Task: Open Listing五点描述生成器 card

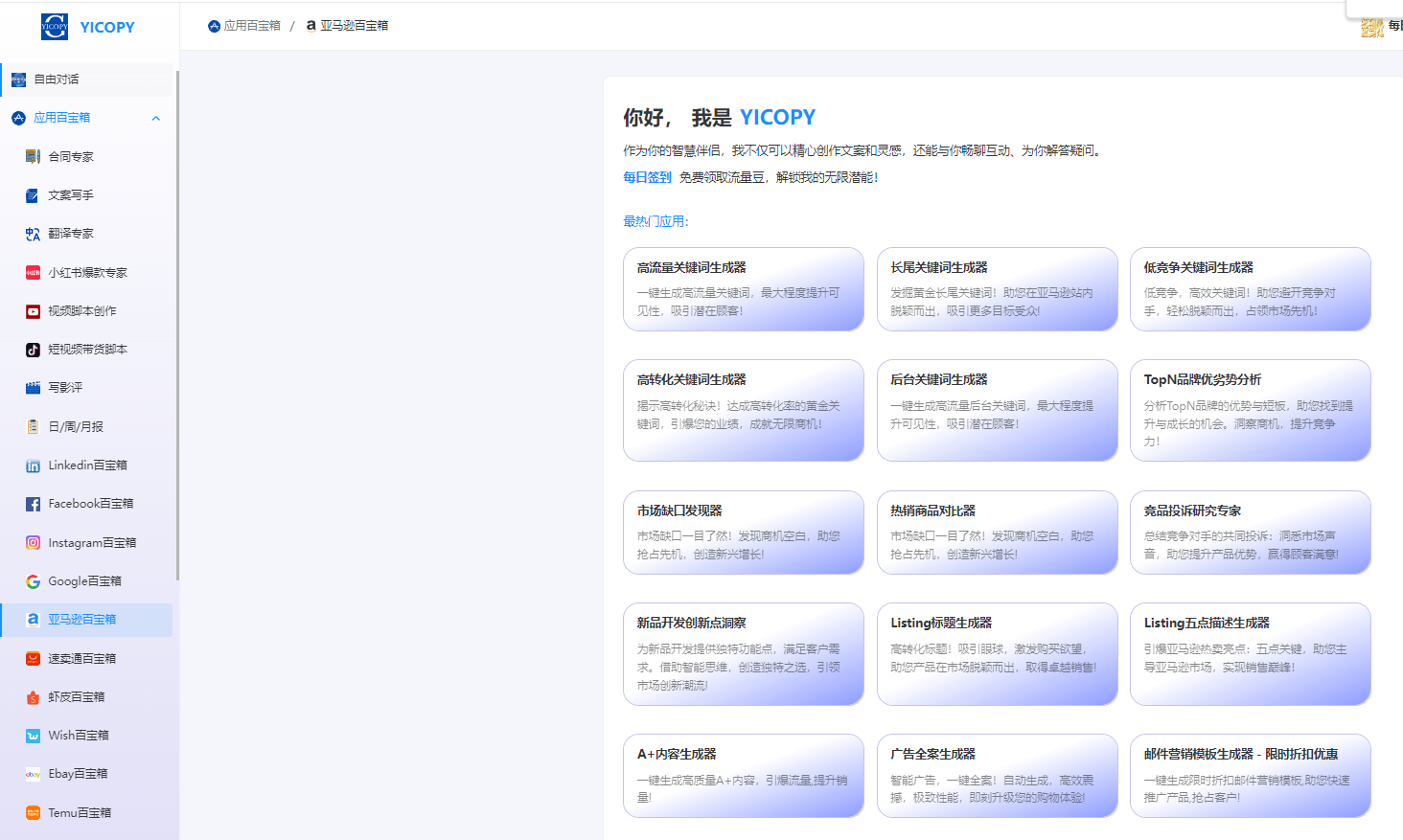Action: click(x=1251, y=654)
